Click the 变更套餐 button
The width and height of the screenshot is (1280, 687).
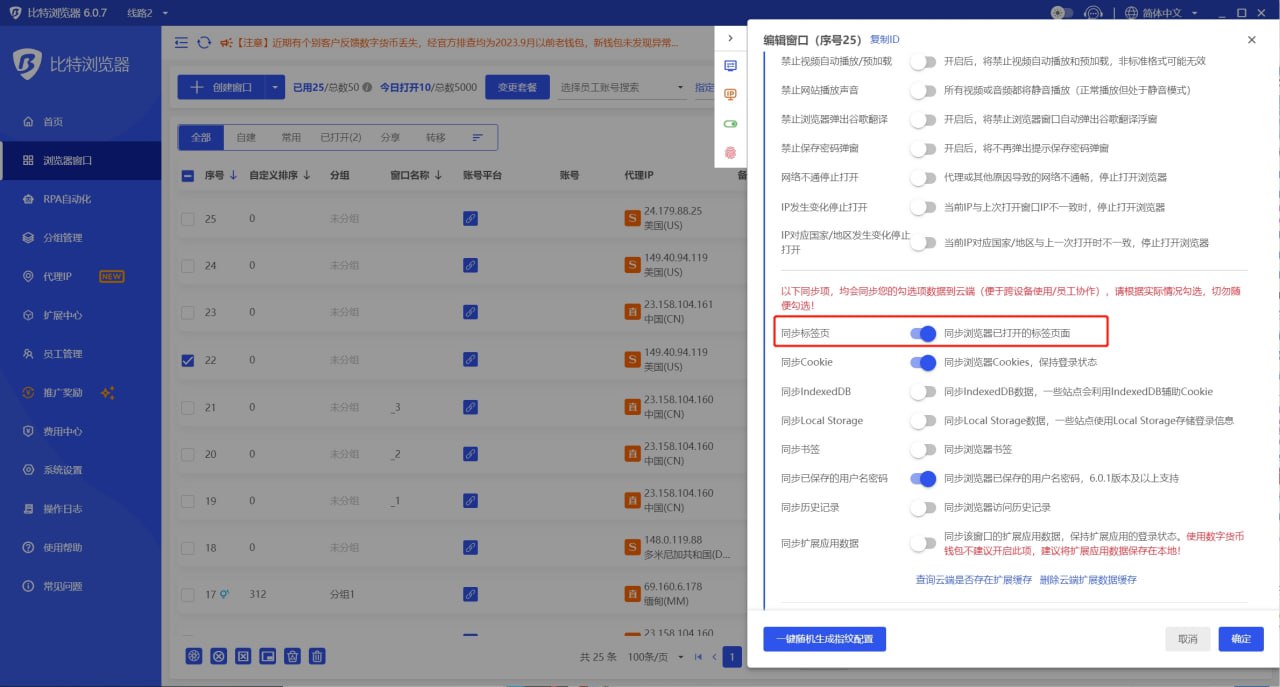[517, 87]
